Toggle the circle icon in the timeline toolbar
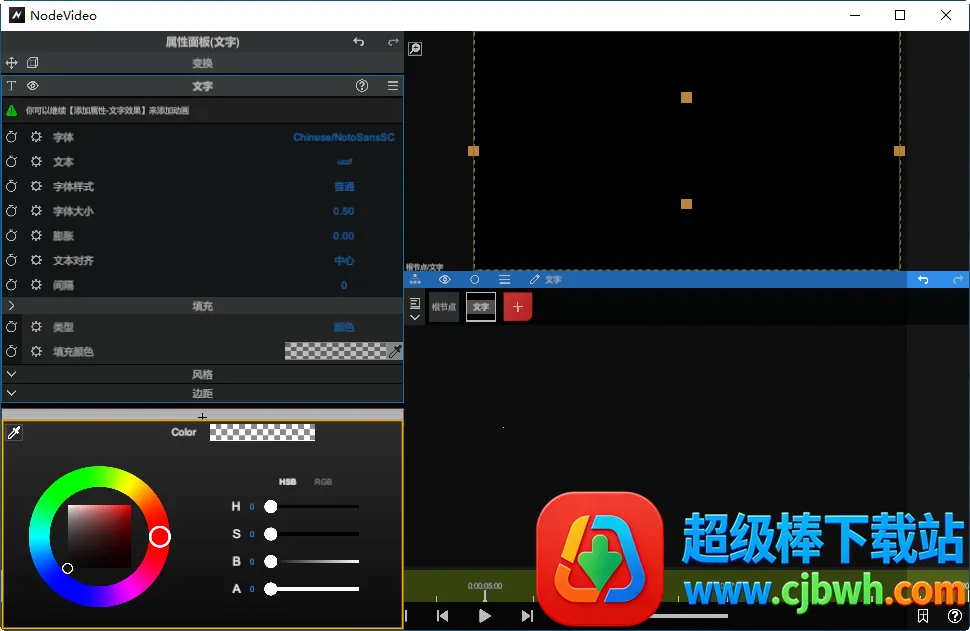This screenshot has height=631, width=970. pyautogui.click(x=475, y=280)
